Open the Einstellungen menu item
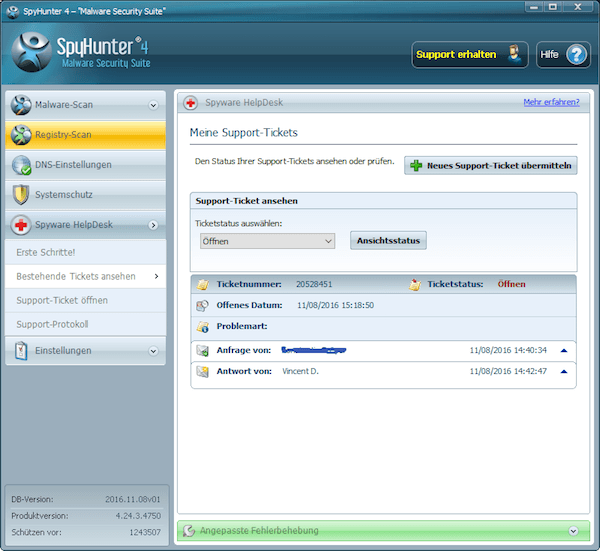 point(86,351)
